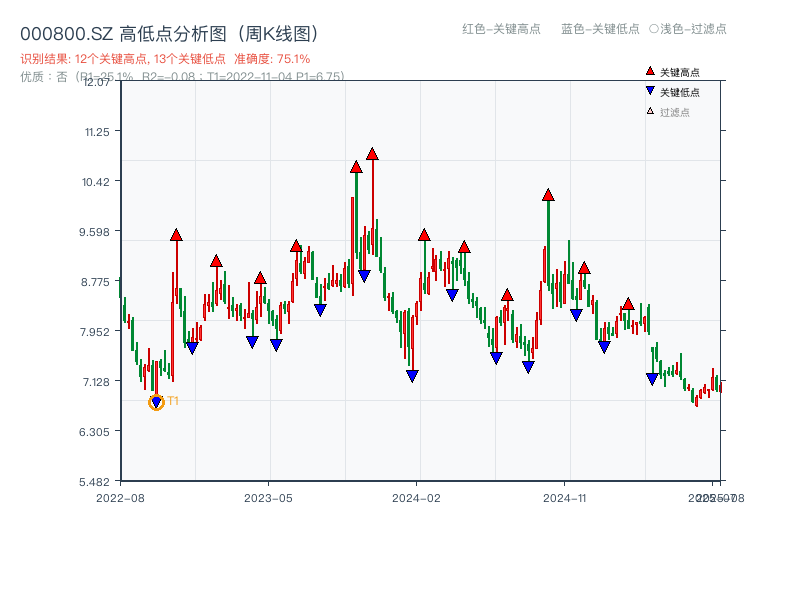The width and height of the screenshot is (800, 600).
Task: Click the 2024-11 x-axis date label
Action: pos(565,498)
